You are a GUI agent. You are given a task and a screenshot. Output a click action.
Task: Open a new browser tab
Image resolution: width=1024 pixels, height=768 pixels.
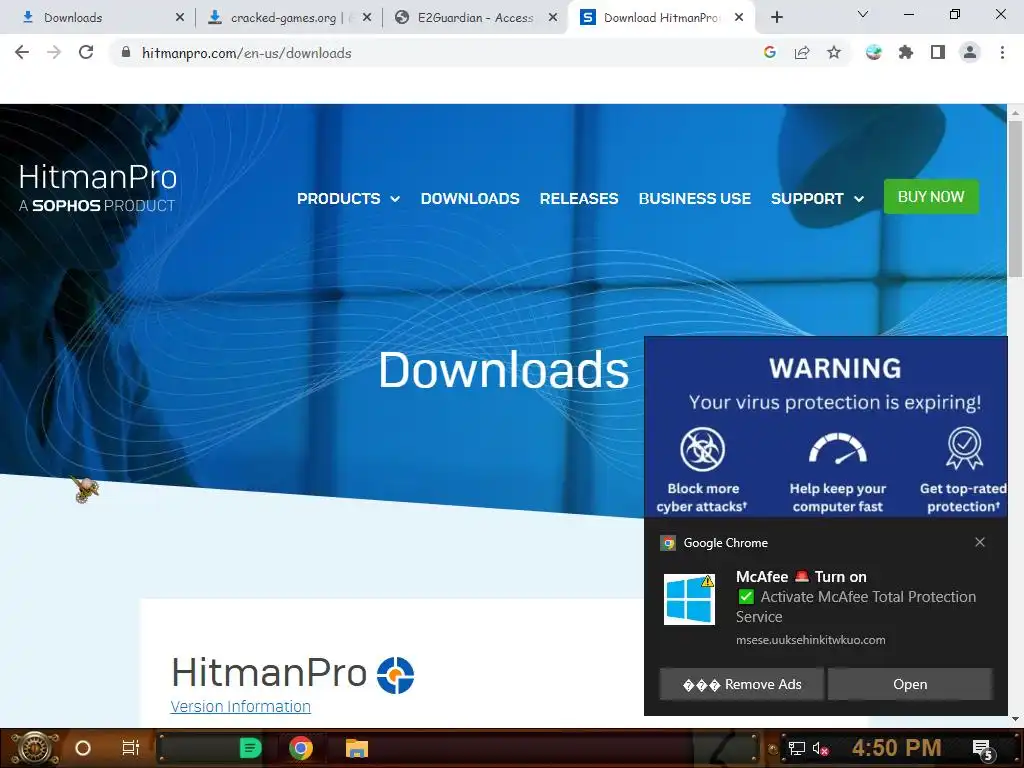tap(776, 18)
